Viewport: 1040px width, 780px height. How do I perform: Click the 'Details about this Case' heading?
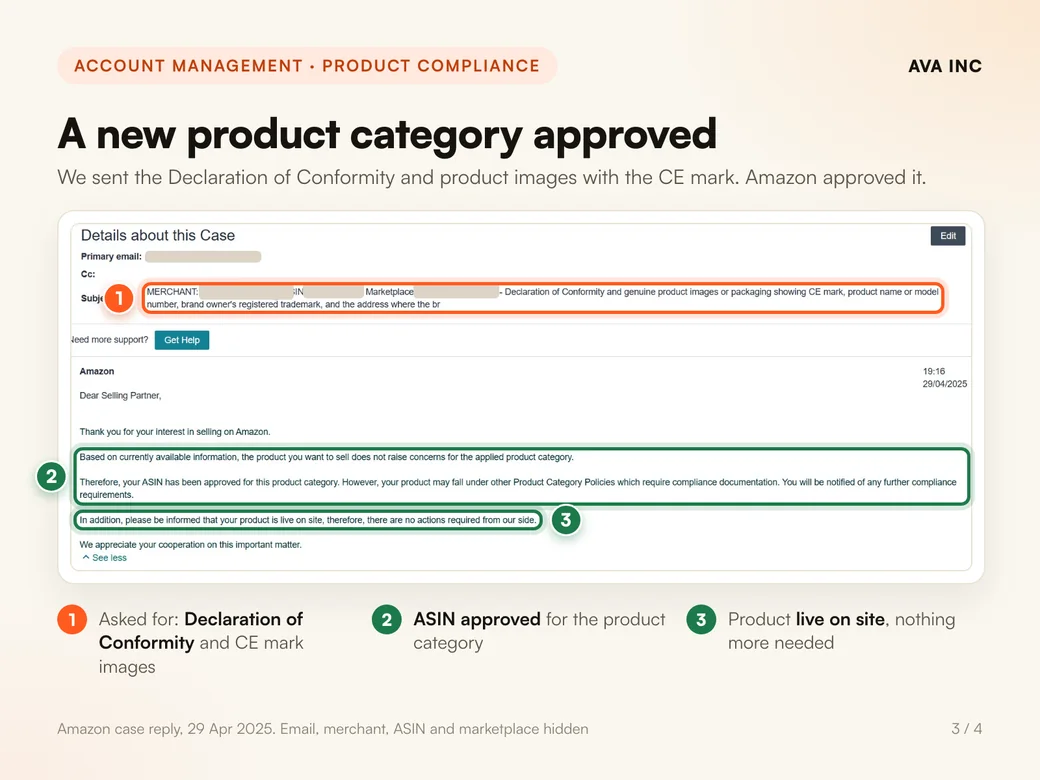click(x=158, y=235)
